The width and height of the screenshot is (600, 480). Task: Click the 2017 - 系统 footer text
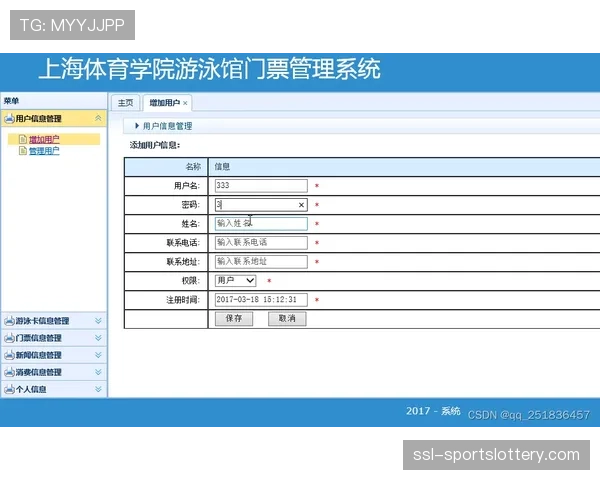click(x=433, y=411)
